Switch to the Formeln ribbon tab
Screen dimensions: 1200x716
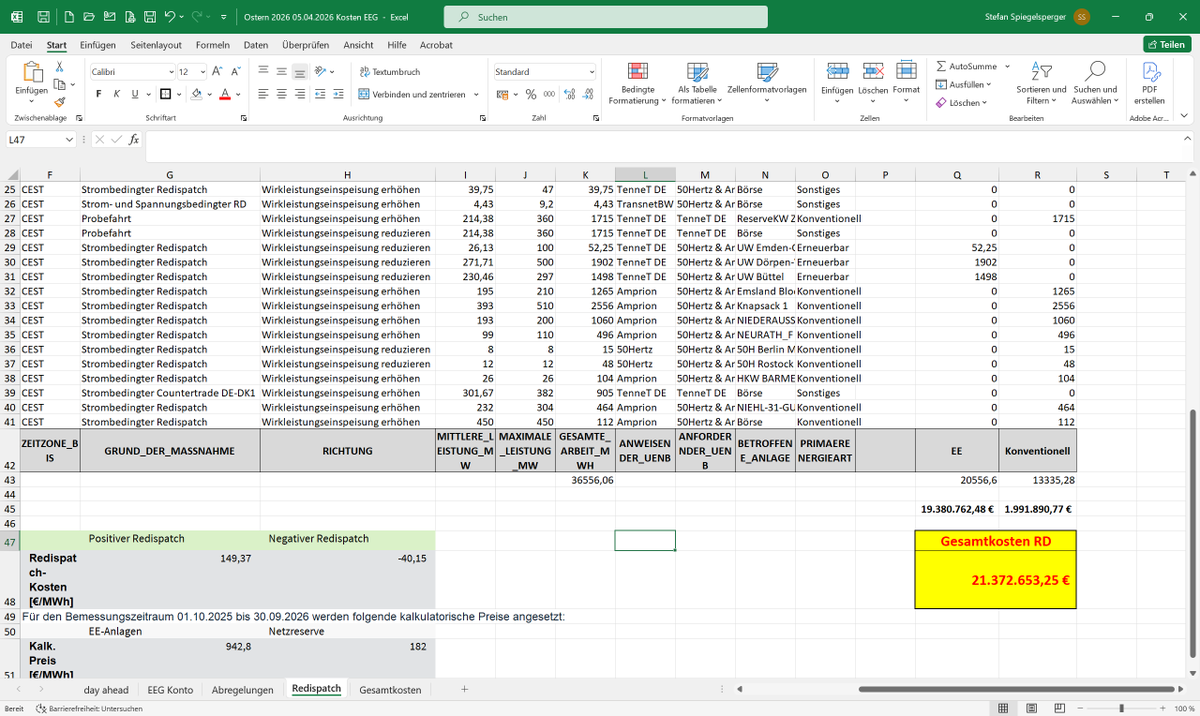212,45
